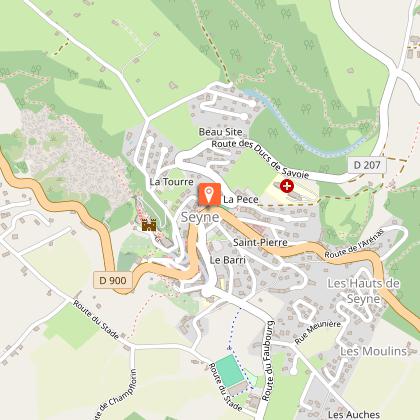Click the La Tourre place label
The width and height of the screenshot is (420, 420).
pos(171,182)
